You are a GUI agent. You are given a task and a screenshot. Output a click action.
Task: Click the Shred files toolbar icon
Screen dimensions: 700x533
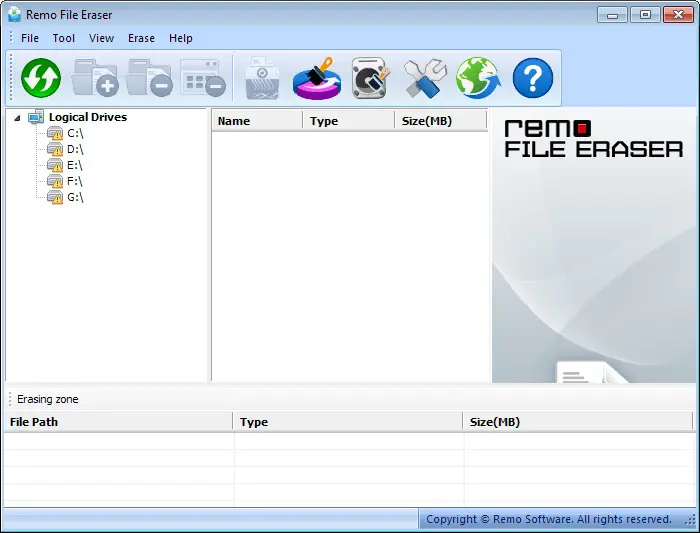pyautogui.click(x=262, y=78)
